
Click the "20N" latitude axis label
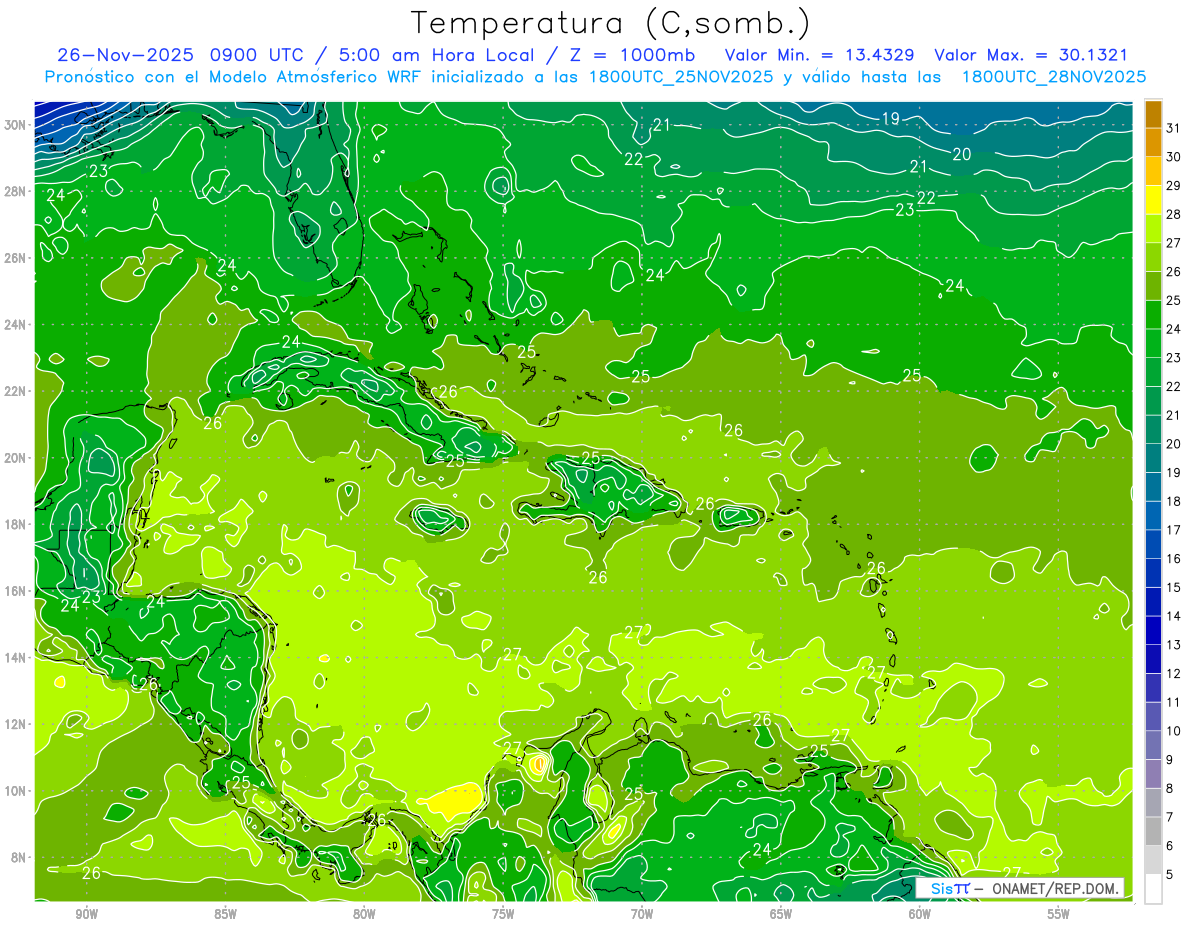15,458
